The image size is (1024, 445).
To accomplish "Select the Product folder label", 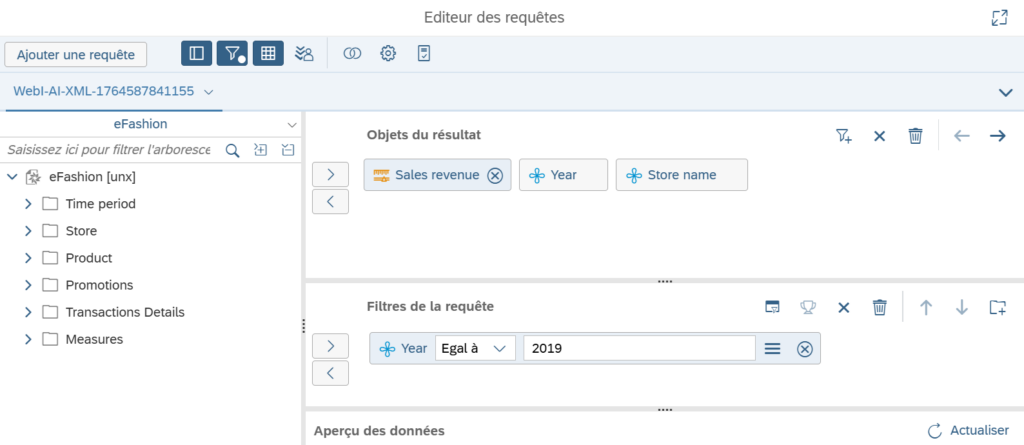I will pos(89,258).
